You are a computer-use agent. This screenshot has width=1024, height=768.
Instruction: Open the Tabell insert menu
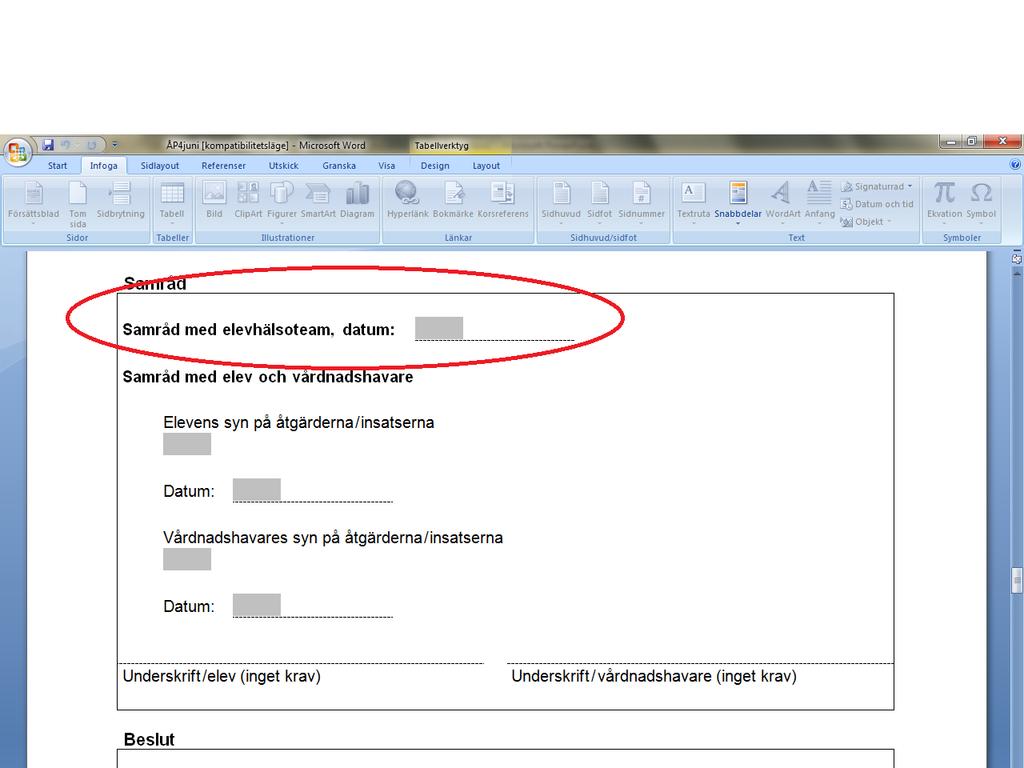[x=172, y=203]
